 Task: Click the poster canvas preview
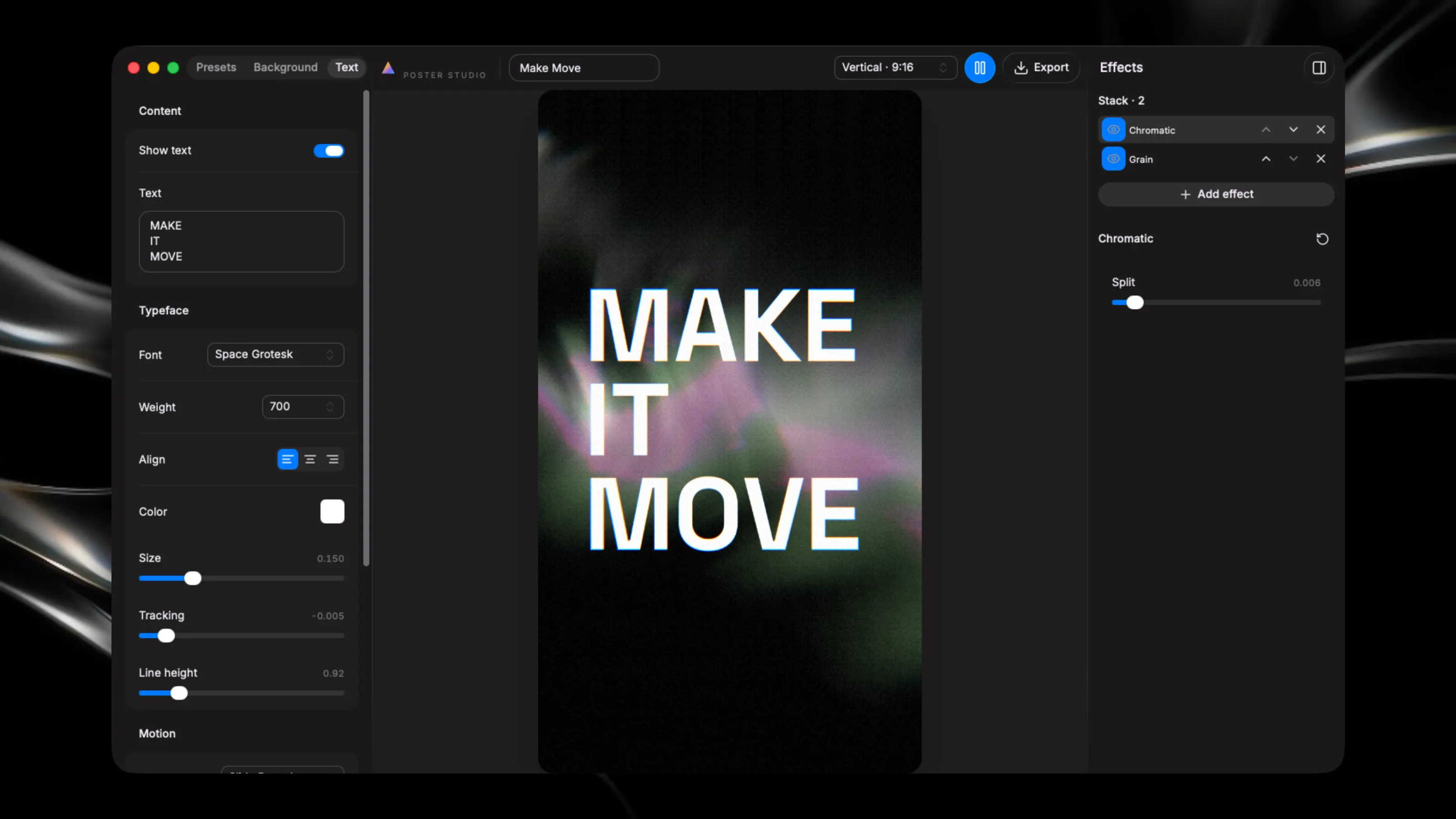tap(729, 431)
